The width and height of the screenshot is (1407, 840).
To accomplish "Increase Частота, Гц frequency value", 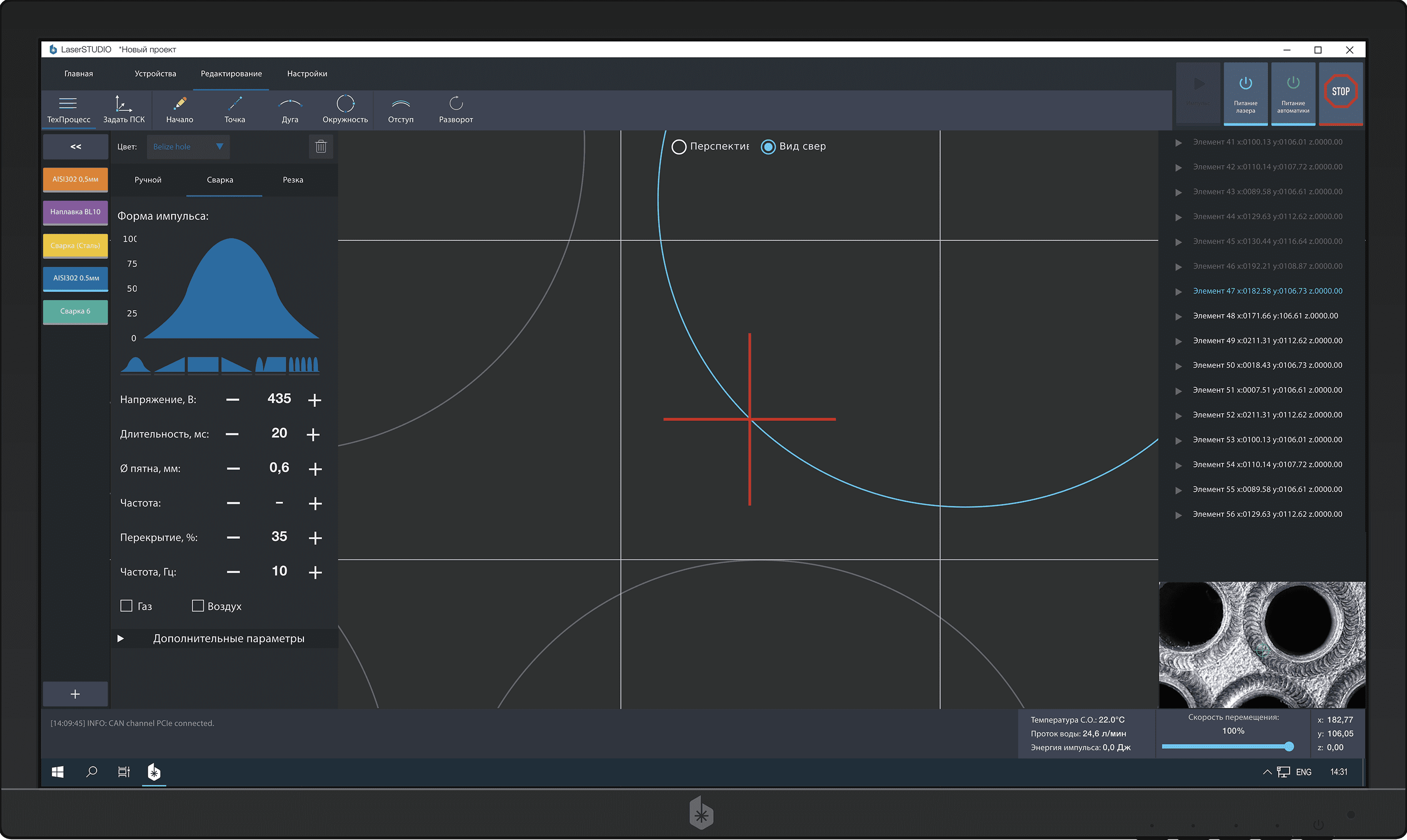I will [x=315, y=572].
